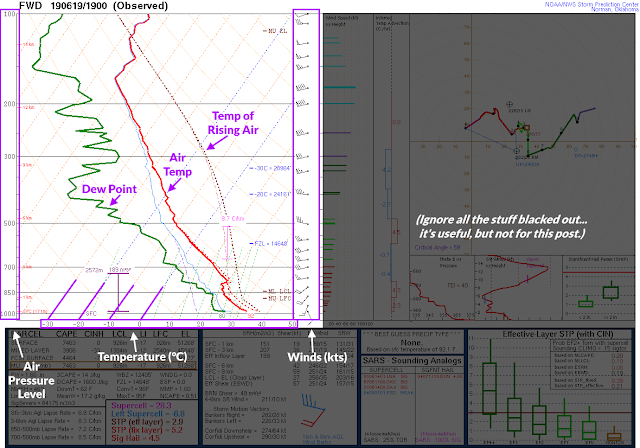Click the 12 km height marker
This screenshot has width=640, height=448.
click(28, 108)
